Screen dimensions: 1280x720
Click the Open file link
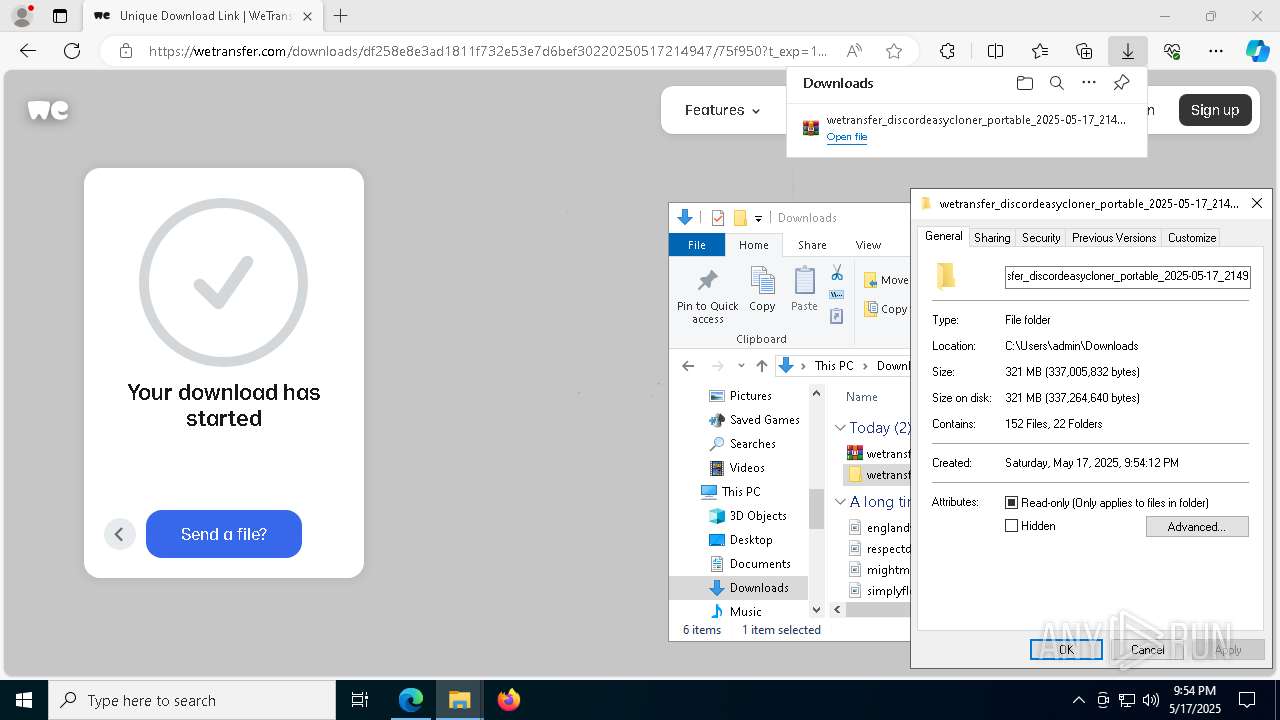click(x=847, y=137)
